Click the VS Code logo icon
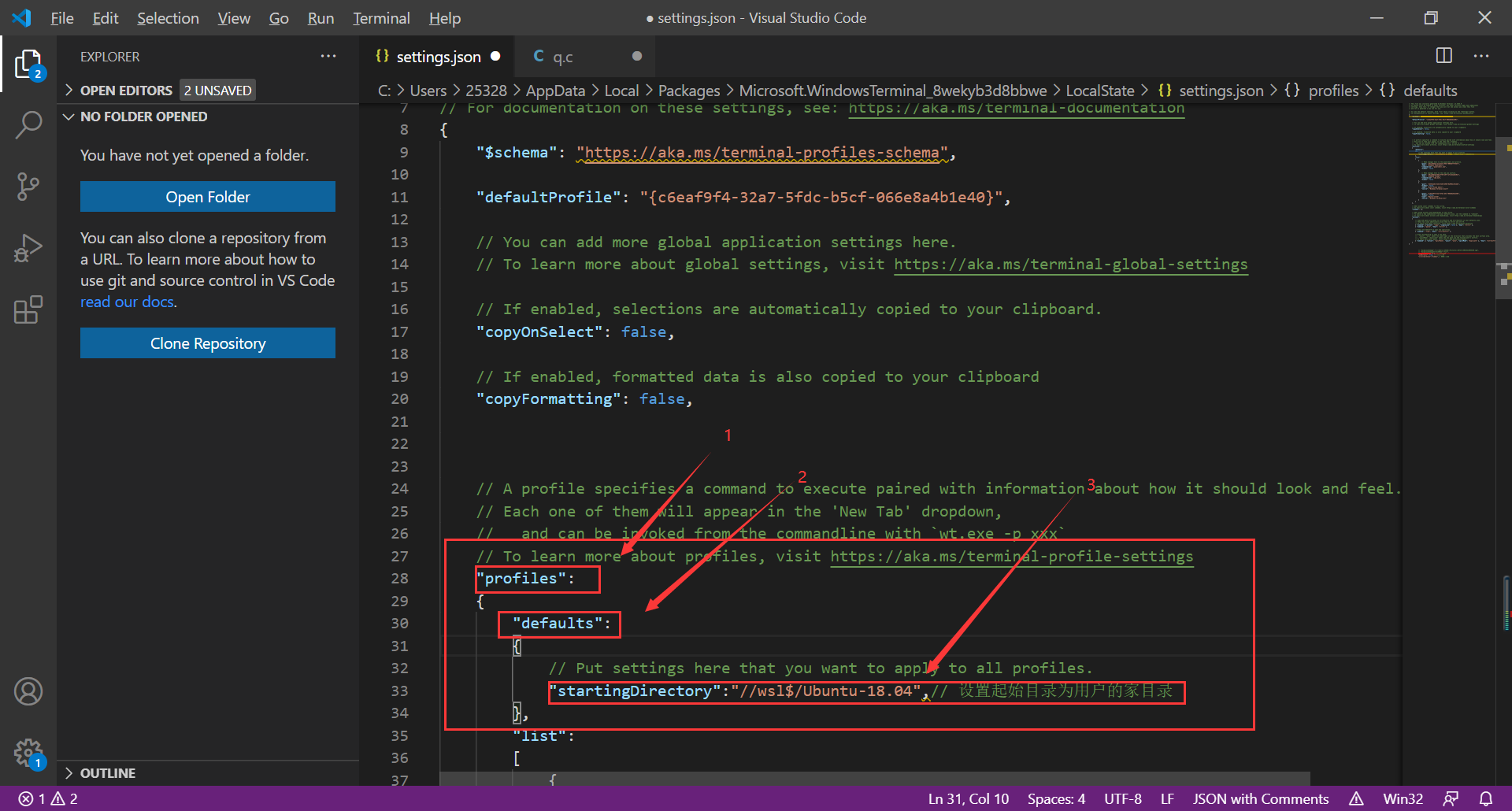This screenshot has width=1512, height=811. tap(22, 17)
